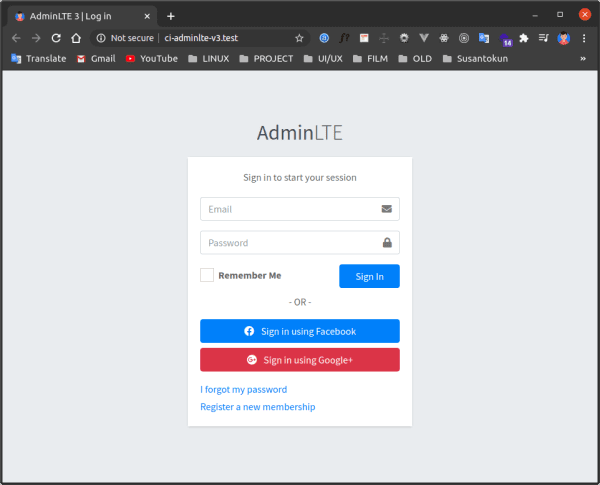
Task: Maximize the Chrome browser window
Action: (x=560, y=15)
